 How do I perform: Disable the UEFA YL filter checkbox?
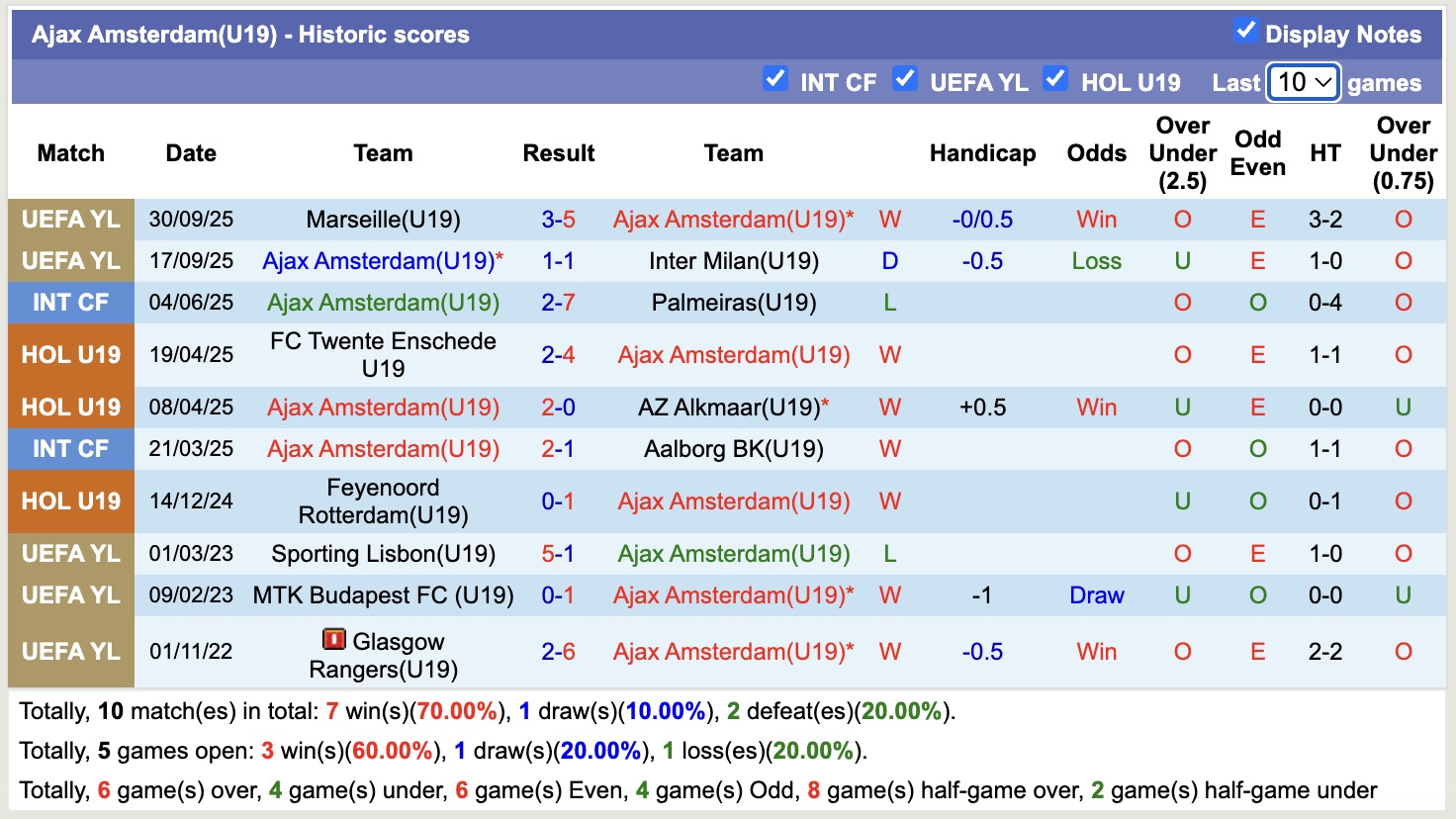[905, 80]
